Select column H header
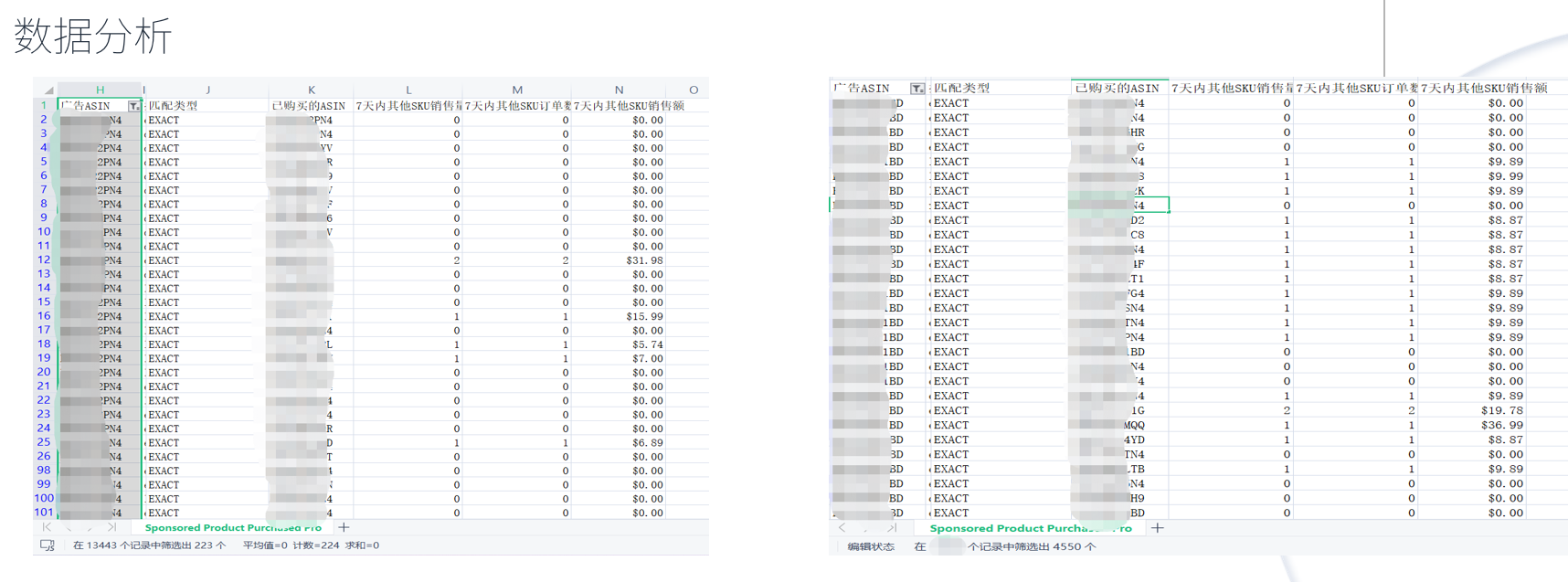1568x582 pixels. (x=100, y=90)
